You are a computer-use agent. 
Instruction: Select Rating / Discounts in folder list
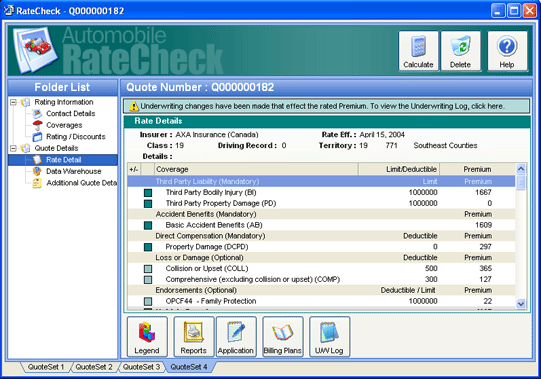(x=76, y=137)
